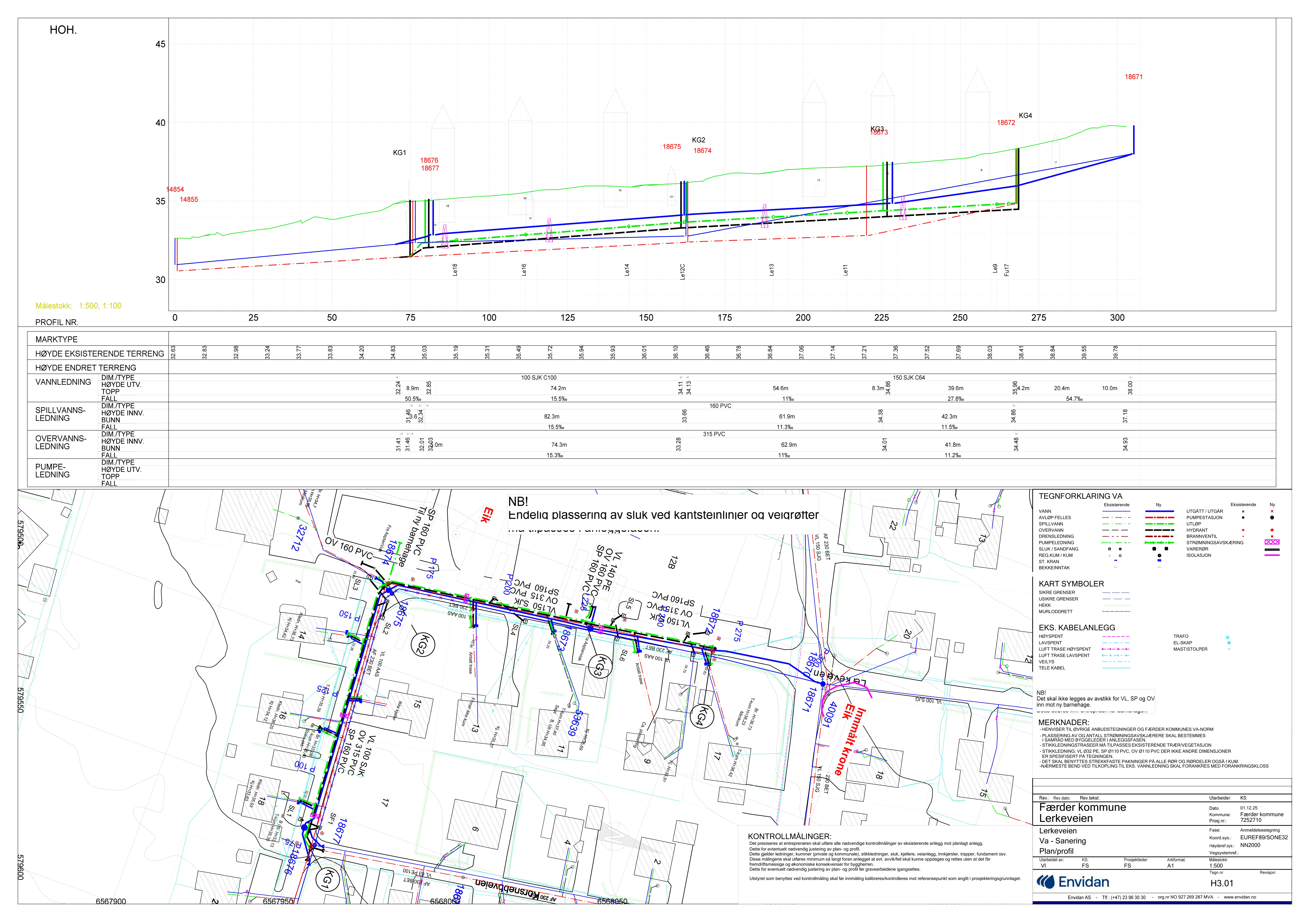Click the blue 32712 label on the map

click(x=299, y=538)
